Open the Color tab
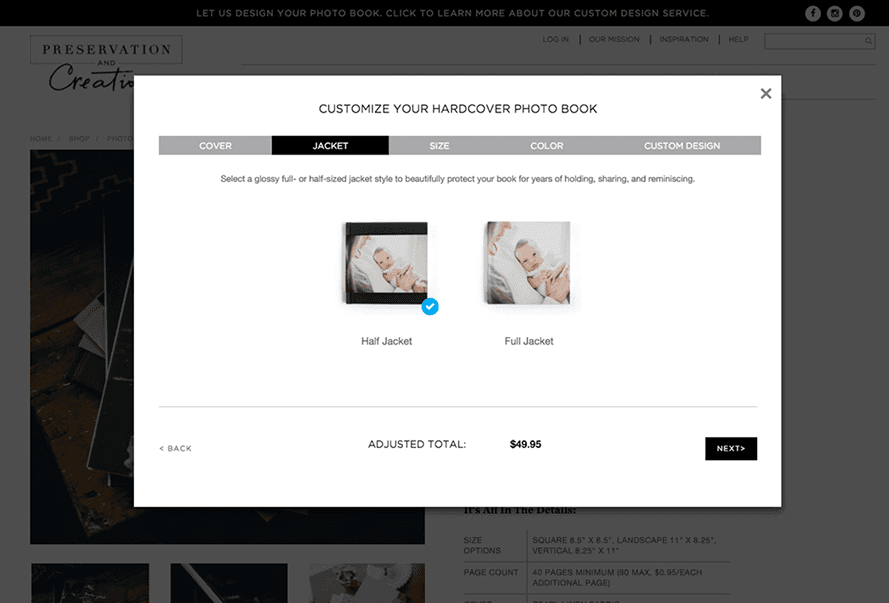The image size is (889, 603). click(x=547, y=146)
